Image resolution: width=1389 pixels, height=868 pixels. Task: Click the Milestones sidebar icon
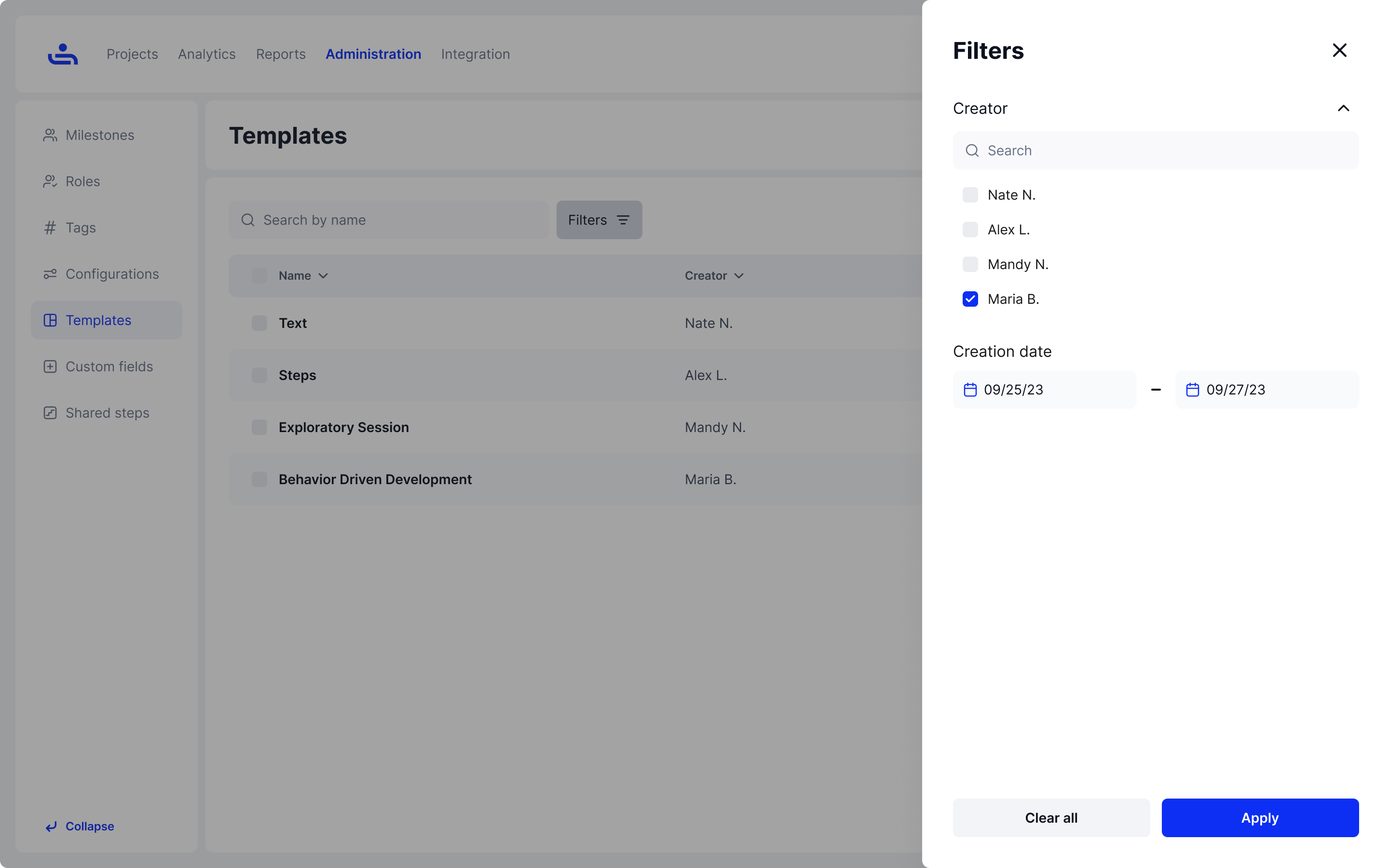50,135
